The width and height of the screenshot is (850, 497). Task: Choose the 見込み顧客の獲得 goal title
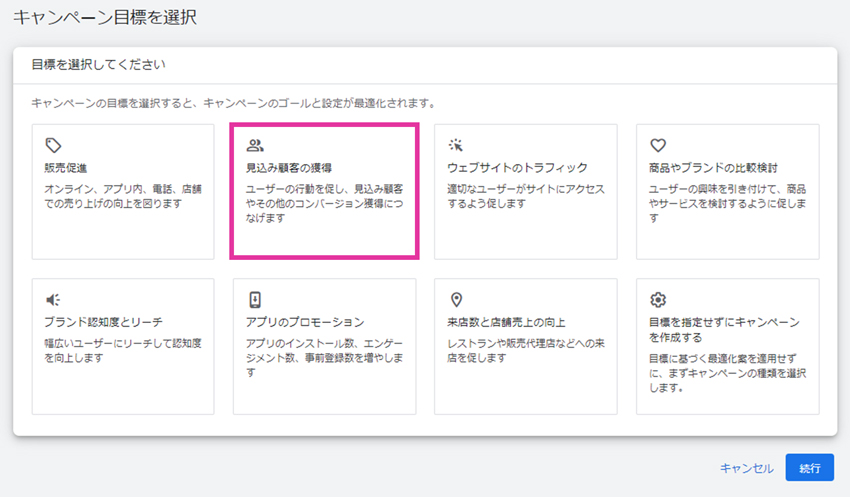click(289, 168)
